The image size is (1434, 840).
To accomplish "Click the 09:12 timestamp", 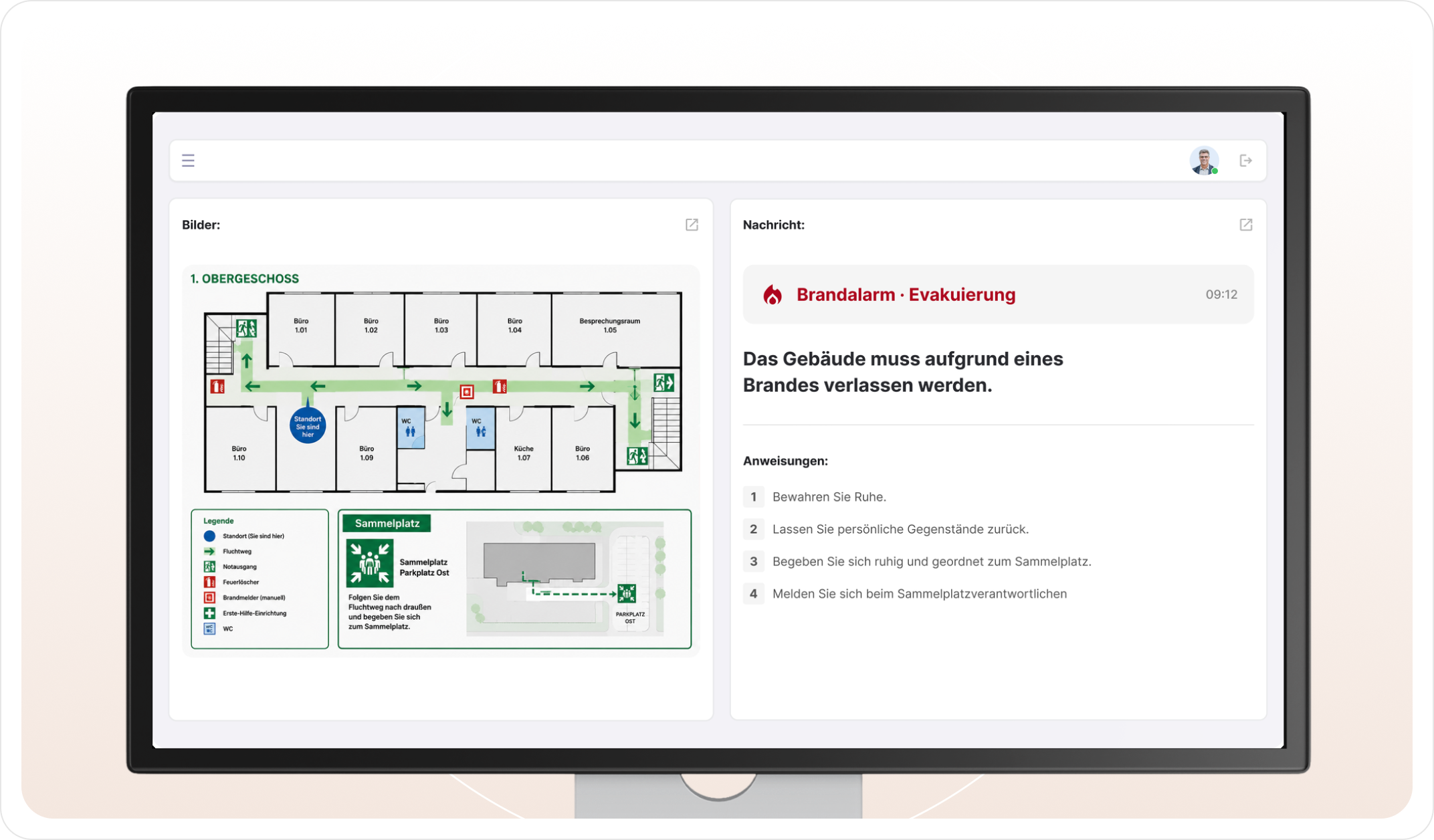I will click(x=1221, y=294).
